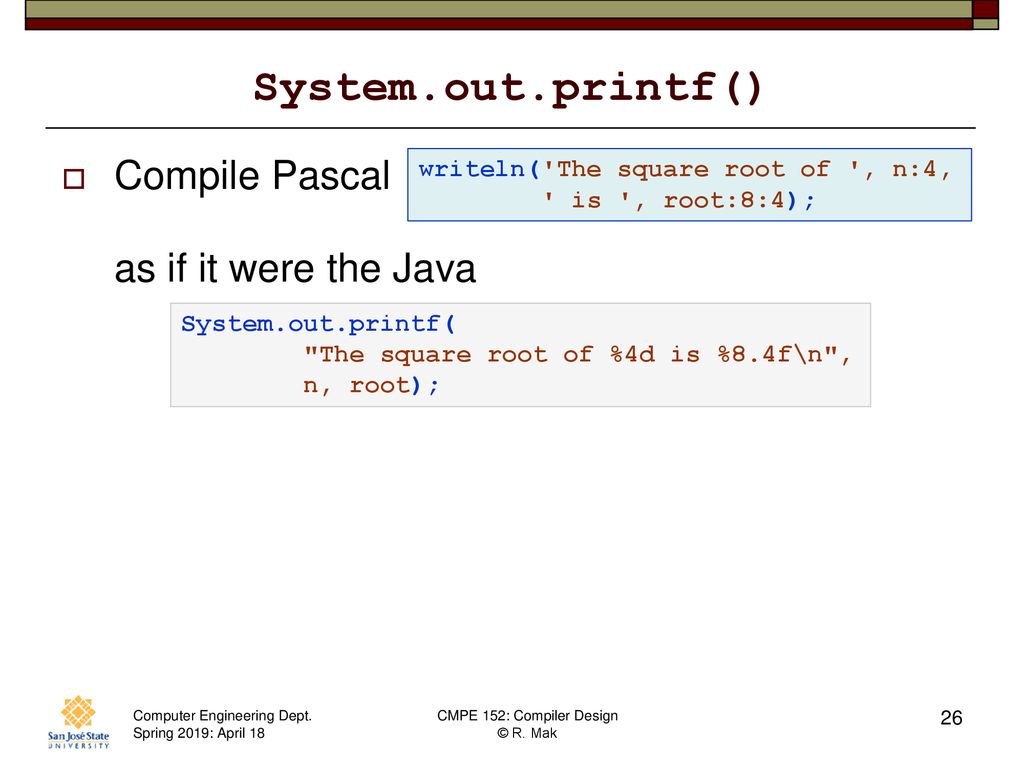Click the ' is ', root:8:4); code line
The height and width of the screenshot is (768, 1024).
click(679, 200)
